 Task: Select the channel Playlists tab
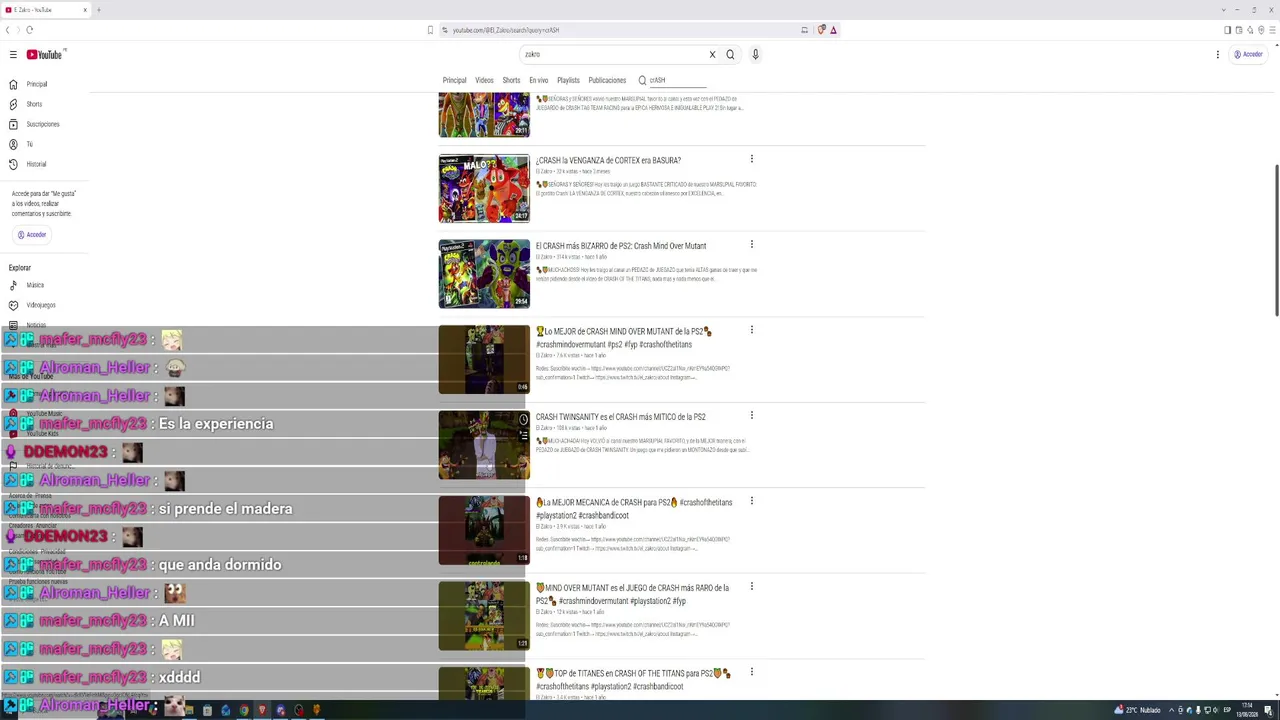point(568,80)
